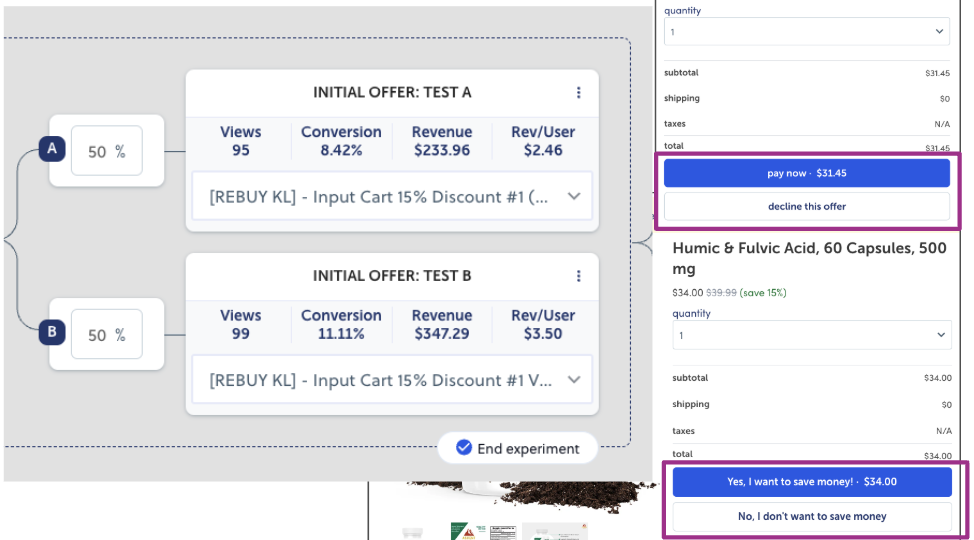This screenshot has height=540, width=974.
Task: Click the Test B Conversion stat
Action: click(341, 325)
